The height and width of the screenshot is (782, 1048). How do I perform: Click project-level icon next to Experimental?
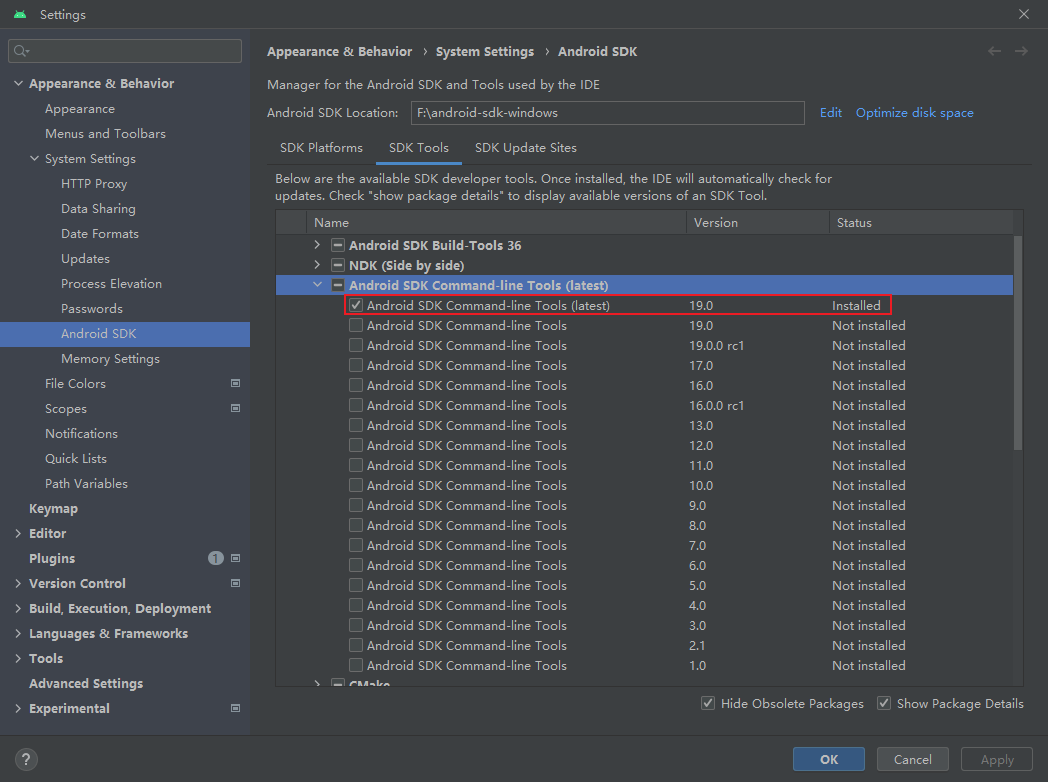235,708
